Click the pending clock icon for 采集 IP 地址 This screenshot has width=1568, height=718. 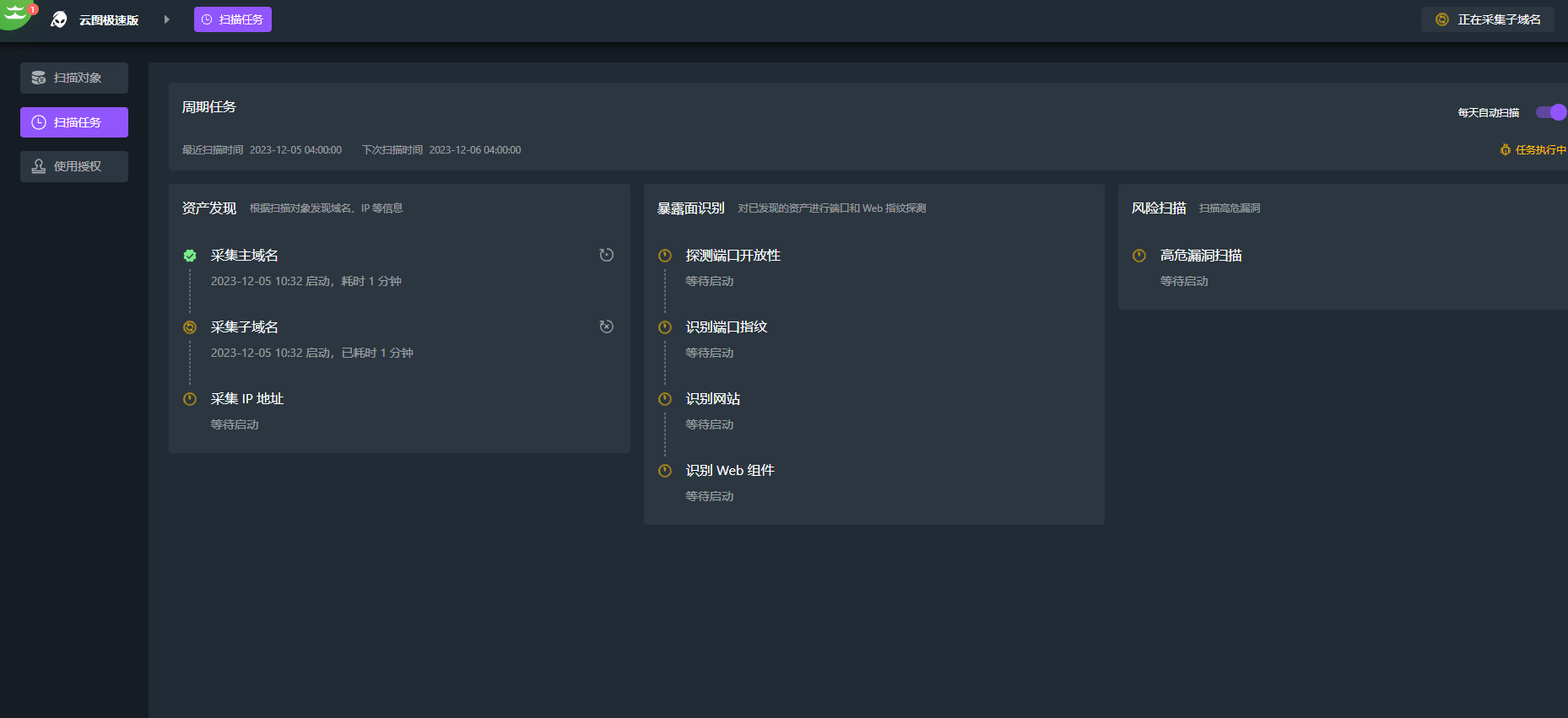pyautogui.click(x=190, y=399)
